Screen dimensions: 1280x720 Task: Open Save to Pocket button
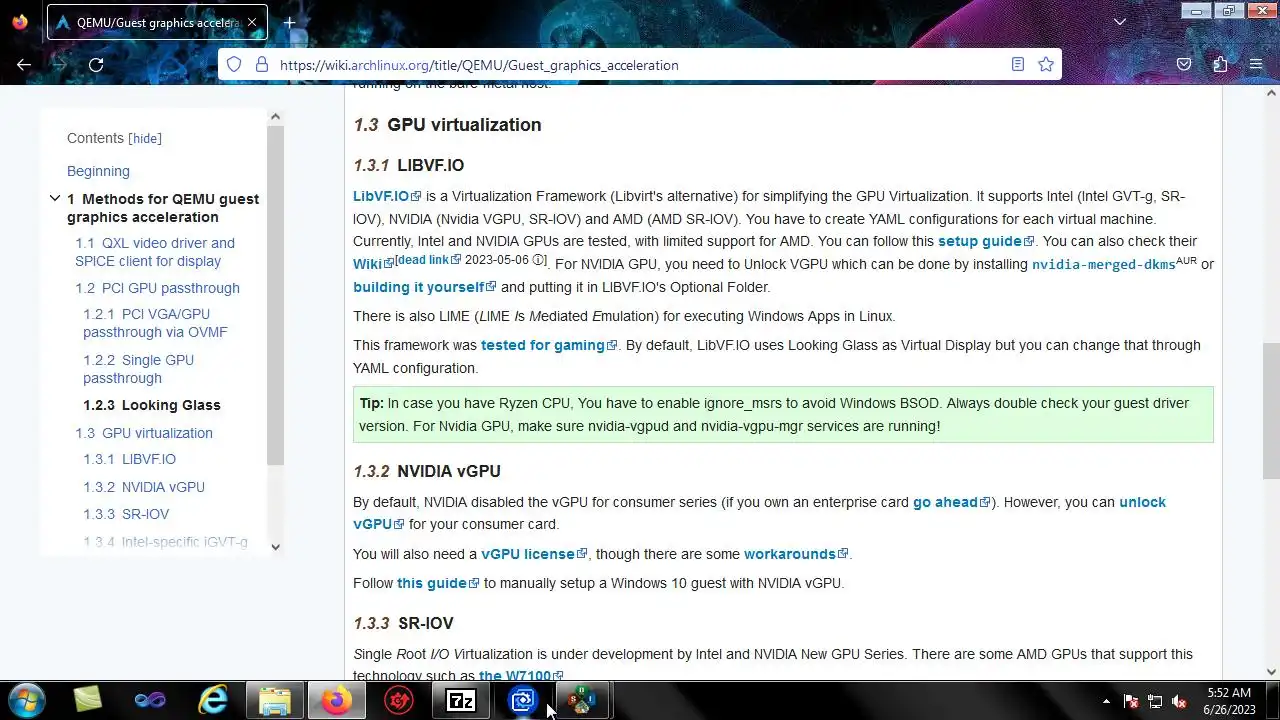[1184, 64]
